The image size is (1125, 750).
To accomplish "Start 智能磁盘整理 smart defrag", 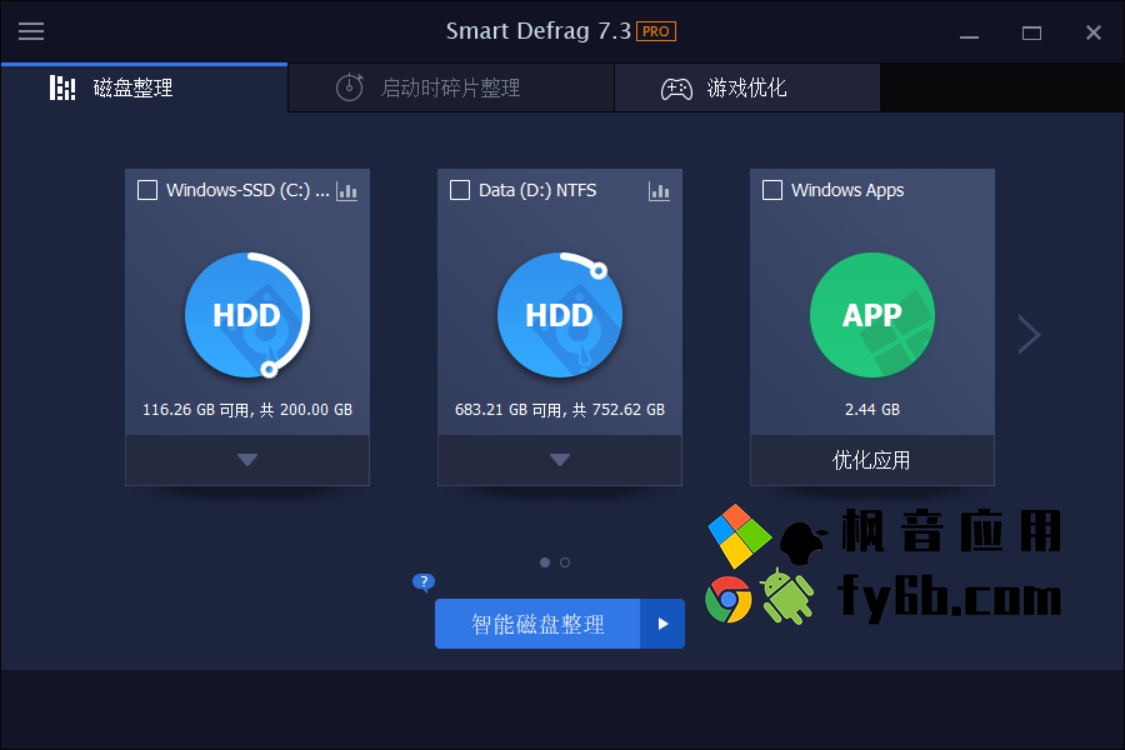I will click(x=537, y=624).
